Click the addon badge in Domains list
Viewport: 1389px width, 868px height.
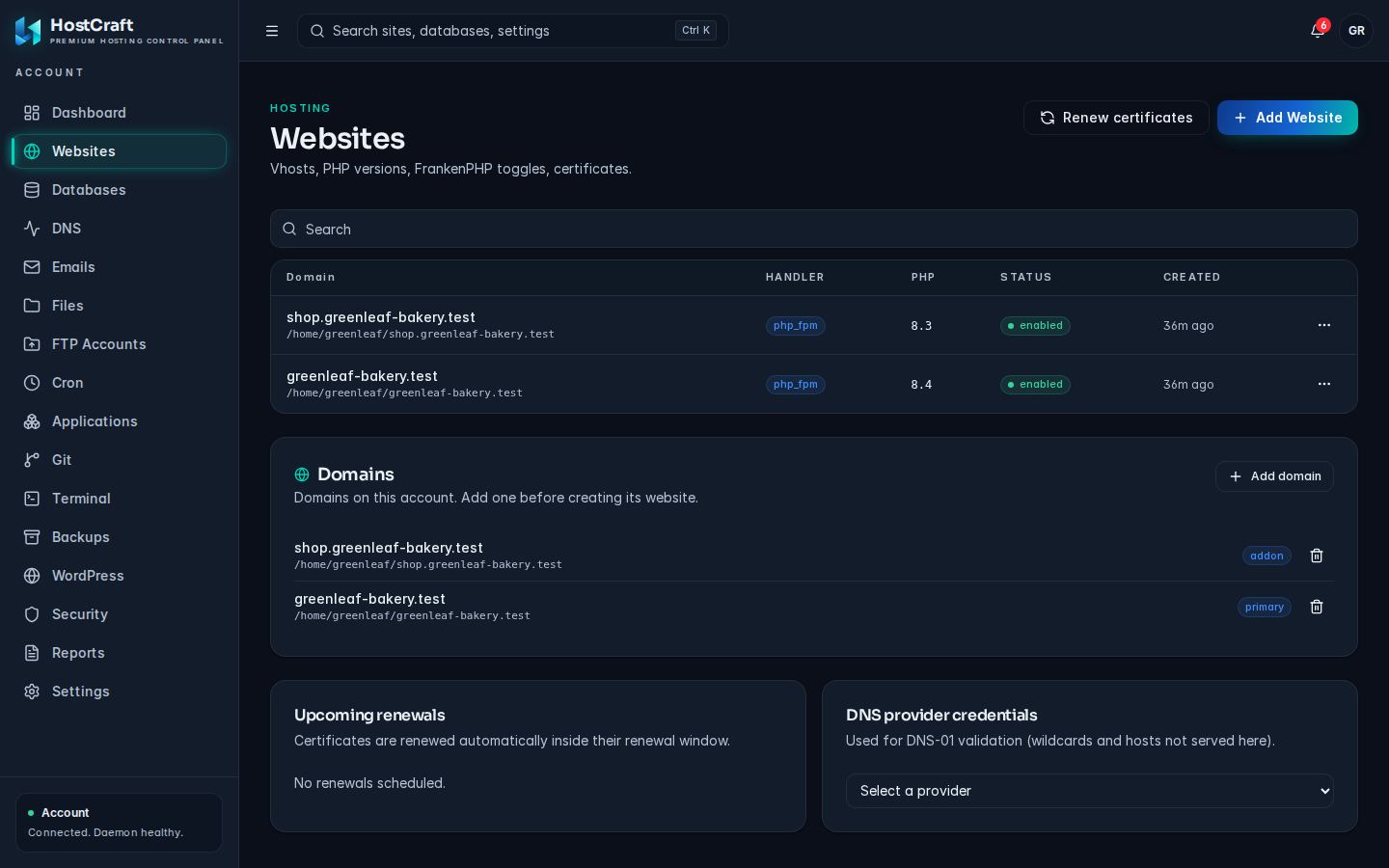(1266, 556)
